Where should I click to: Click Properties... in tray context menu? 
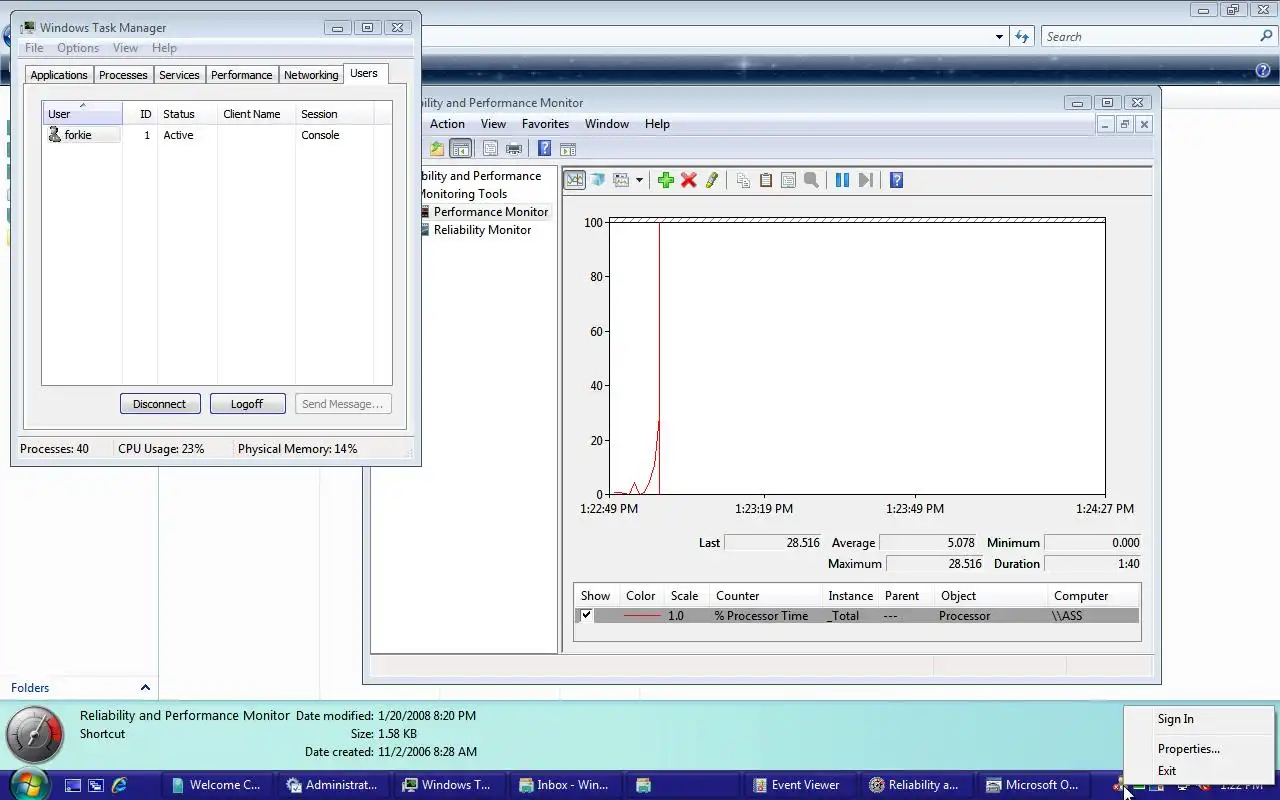(x=1188, y=749)
